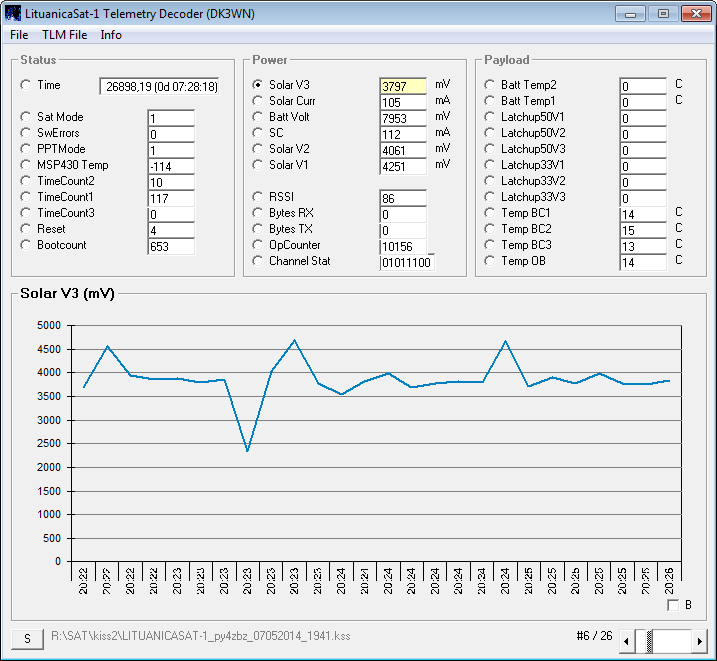This screenshot has width=717, height=661.
Task: Click the Solar V3 (mV) chart title
Action: tap(67, 293)
